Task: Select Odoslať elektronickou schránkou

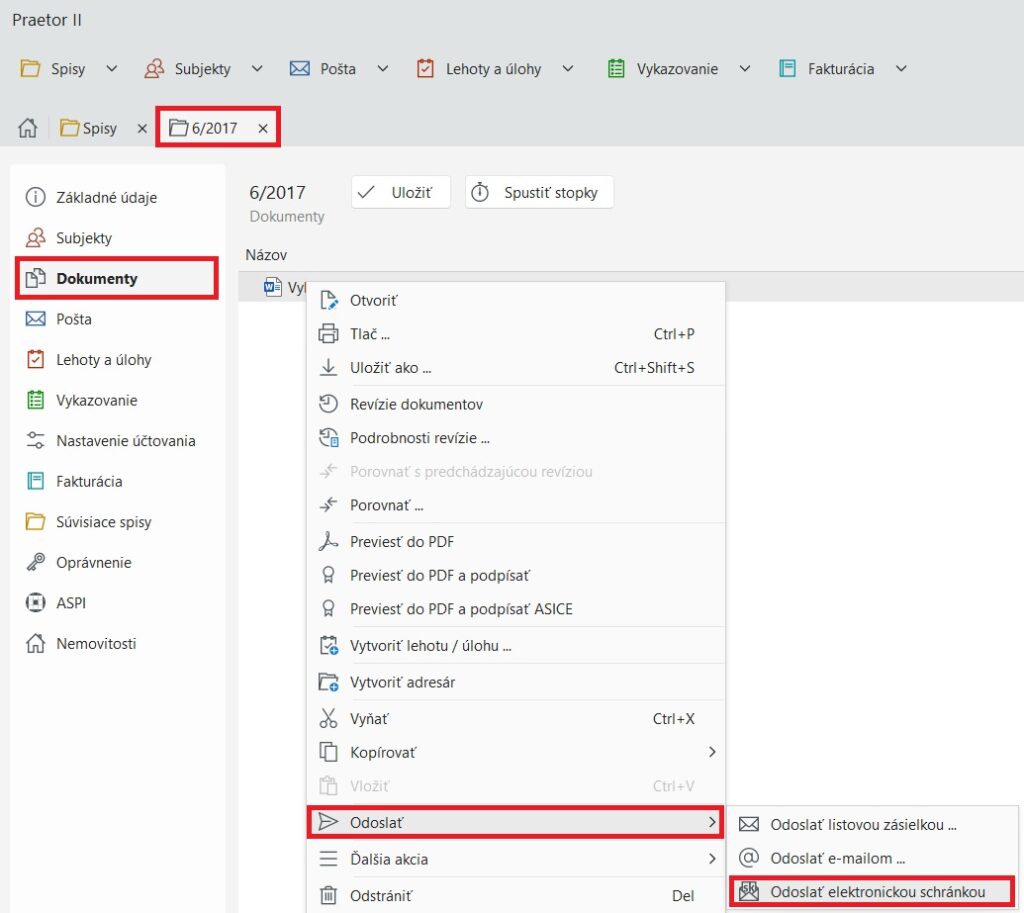Action: coord(877,891)
